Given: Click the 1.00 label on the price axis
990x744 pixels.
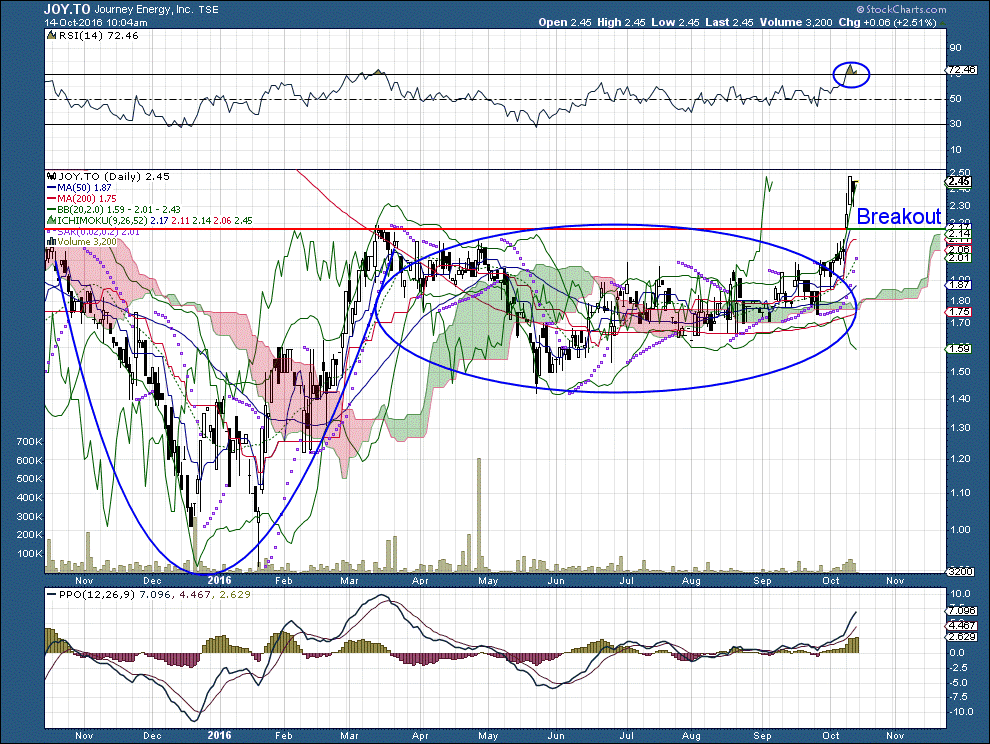Looking at the screenshot, I should (960, 530).
